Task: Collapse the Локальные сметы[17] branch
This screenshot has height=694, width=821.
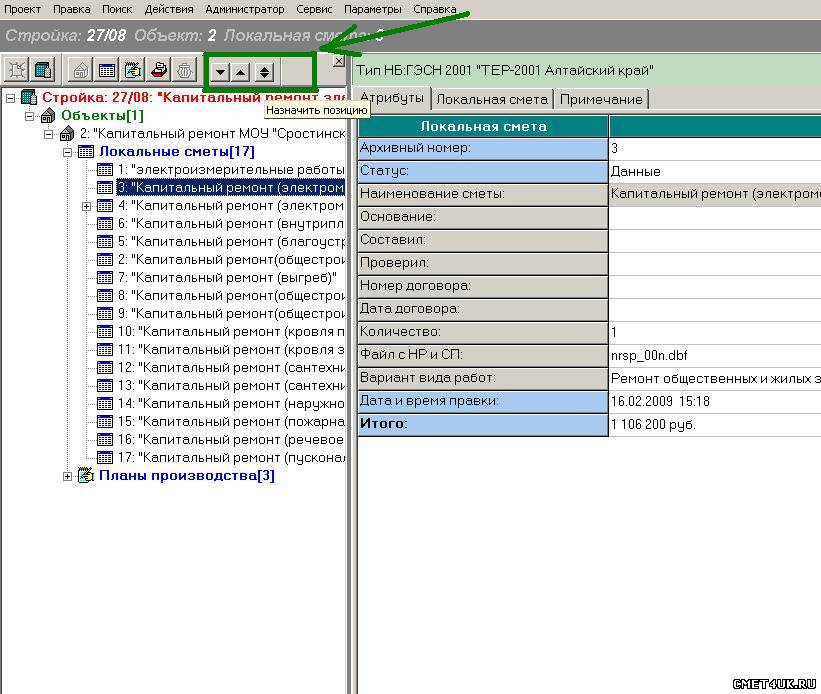Action: point(68,152)
